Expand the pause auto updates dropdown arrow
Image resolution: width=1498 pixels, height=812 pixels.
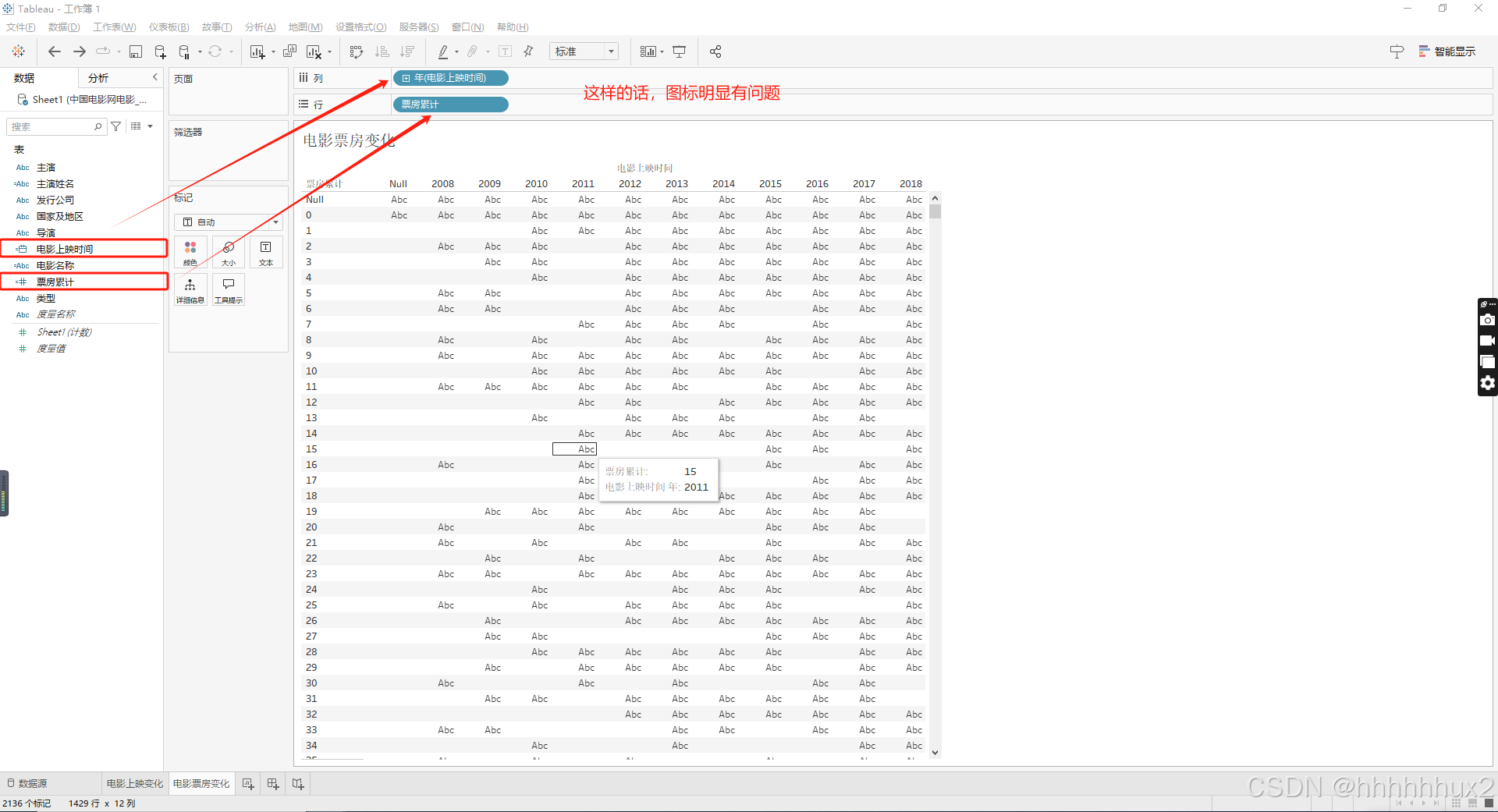[200, 52]
